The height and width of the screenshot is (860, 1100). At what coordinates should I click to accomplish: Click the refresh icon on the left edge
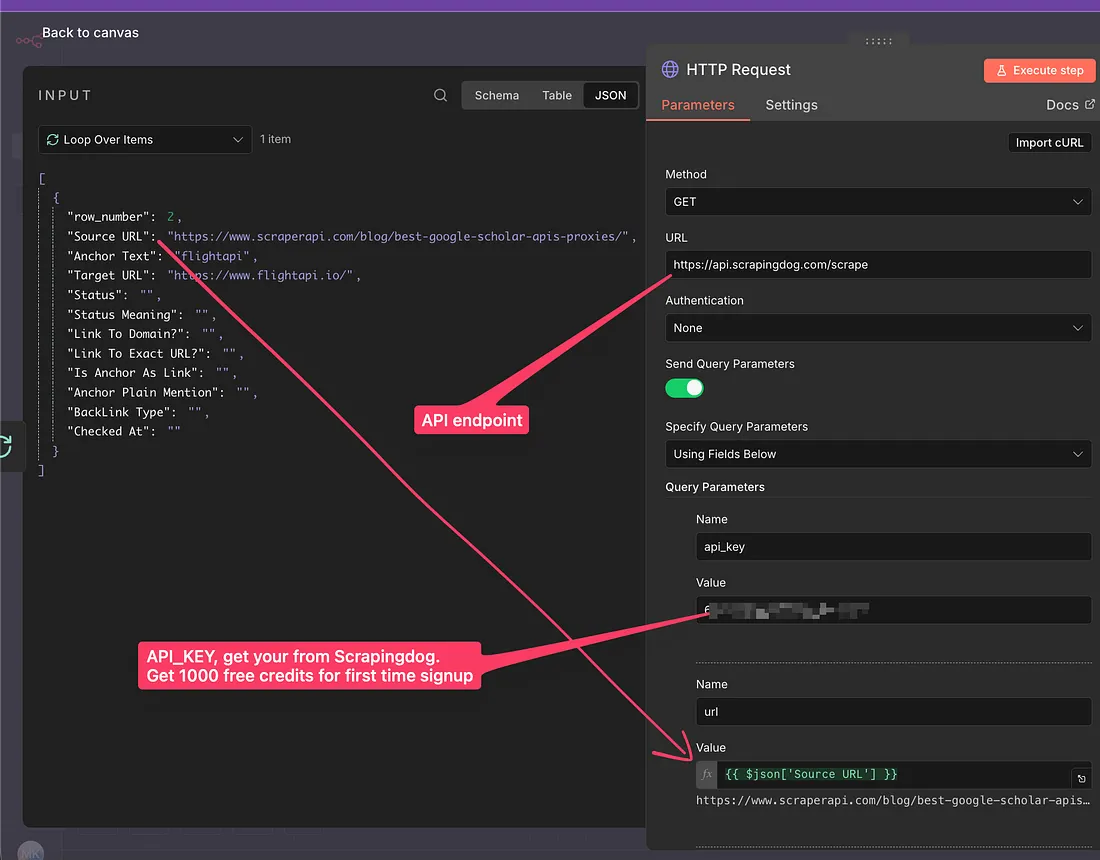click(x=6, y=446)
